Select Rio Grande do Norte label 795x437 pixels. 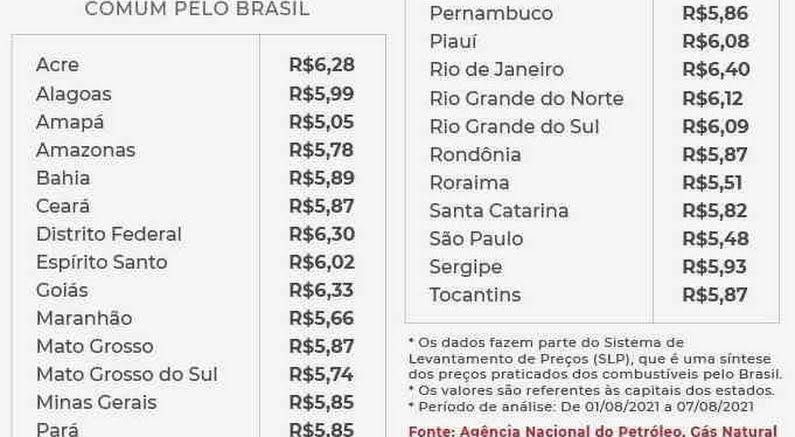click(526, 98)
